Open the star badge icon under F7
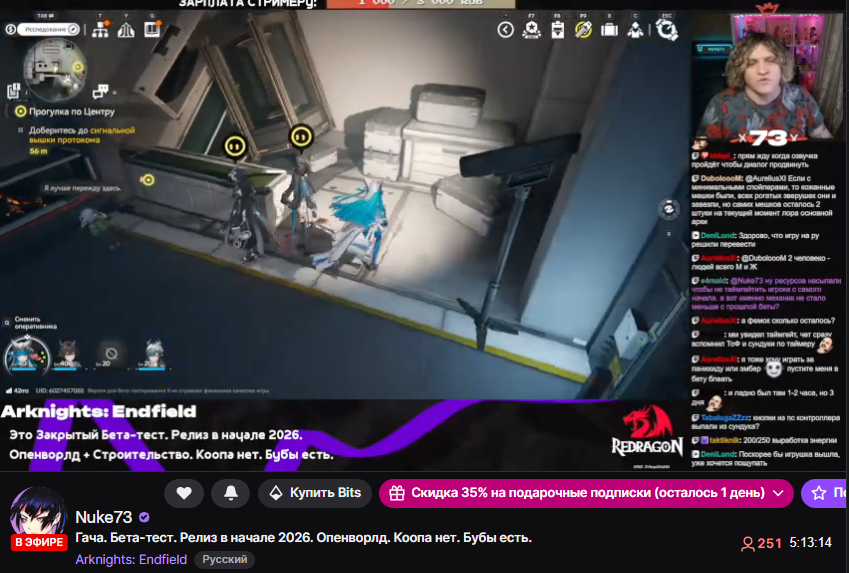 point(531,29)
